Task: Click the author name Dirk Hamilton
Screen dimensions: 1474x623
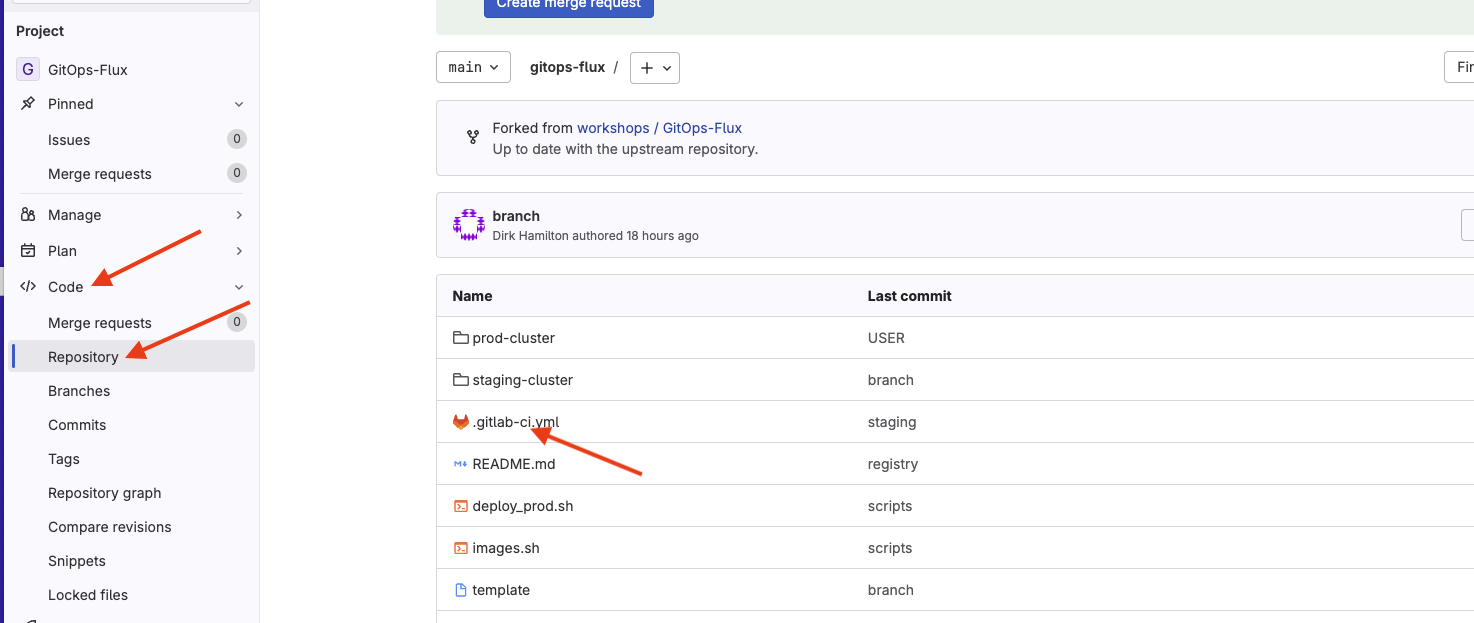Action: pyautogui.click(x=531, y=236)
